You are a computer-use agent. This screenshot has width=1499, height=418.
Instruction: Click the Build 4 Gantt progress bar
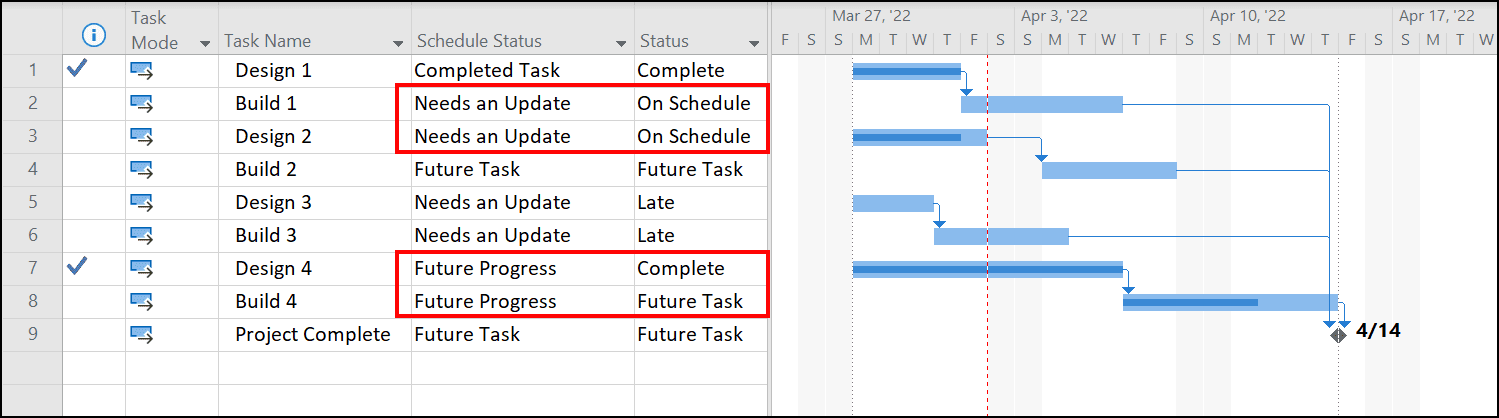click(x=1190, y=302)
